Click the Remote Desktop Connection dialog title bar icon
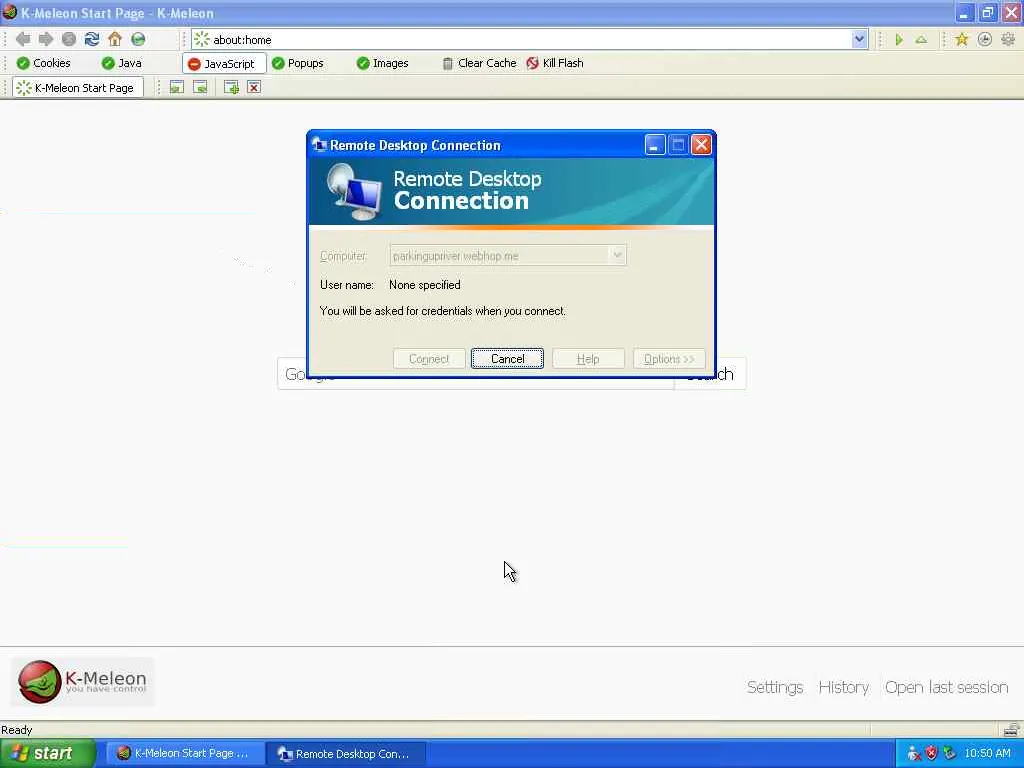1024x768 pixels. pyautogui.click(x=319, y=144)
